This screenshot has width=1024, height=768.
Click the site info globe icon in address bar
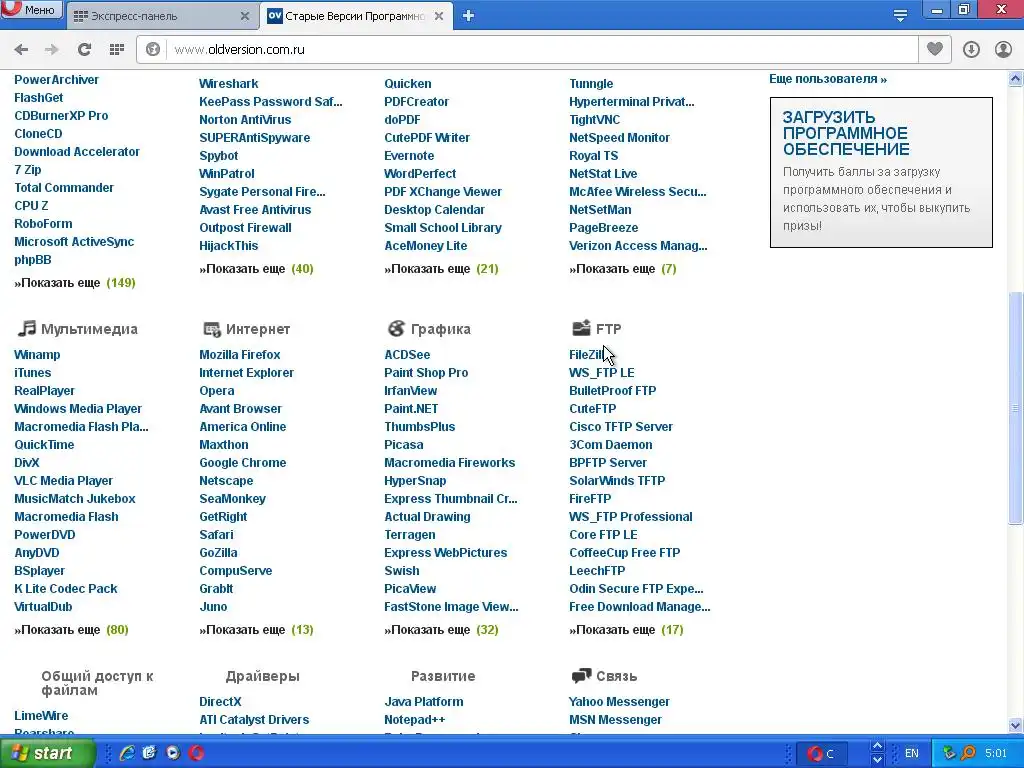tap(153, 50)
